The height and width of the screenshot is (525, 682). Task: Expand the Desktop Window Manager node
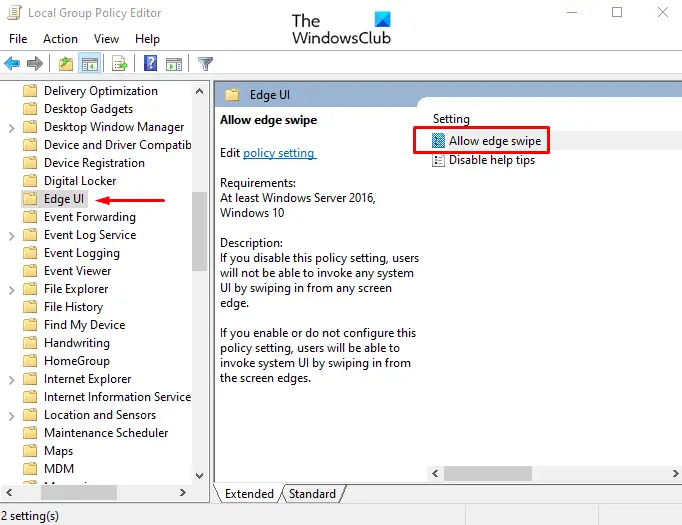pos(11,128)
